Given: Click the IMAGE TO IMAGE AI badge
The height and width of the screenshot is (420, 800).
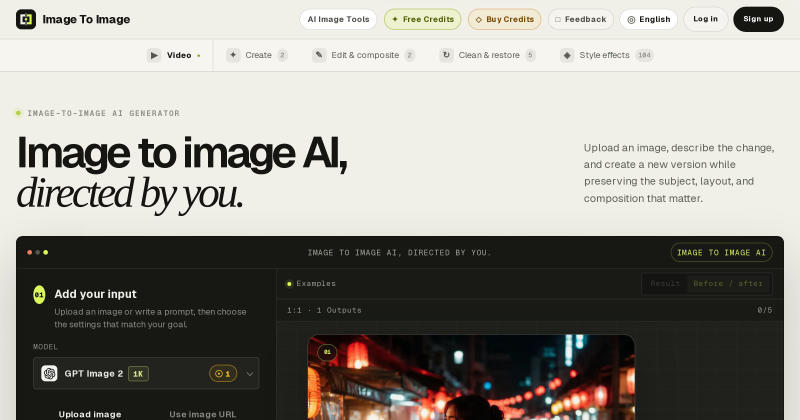Looking at the screenshot, I should click(721, 253).
